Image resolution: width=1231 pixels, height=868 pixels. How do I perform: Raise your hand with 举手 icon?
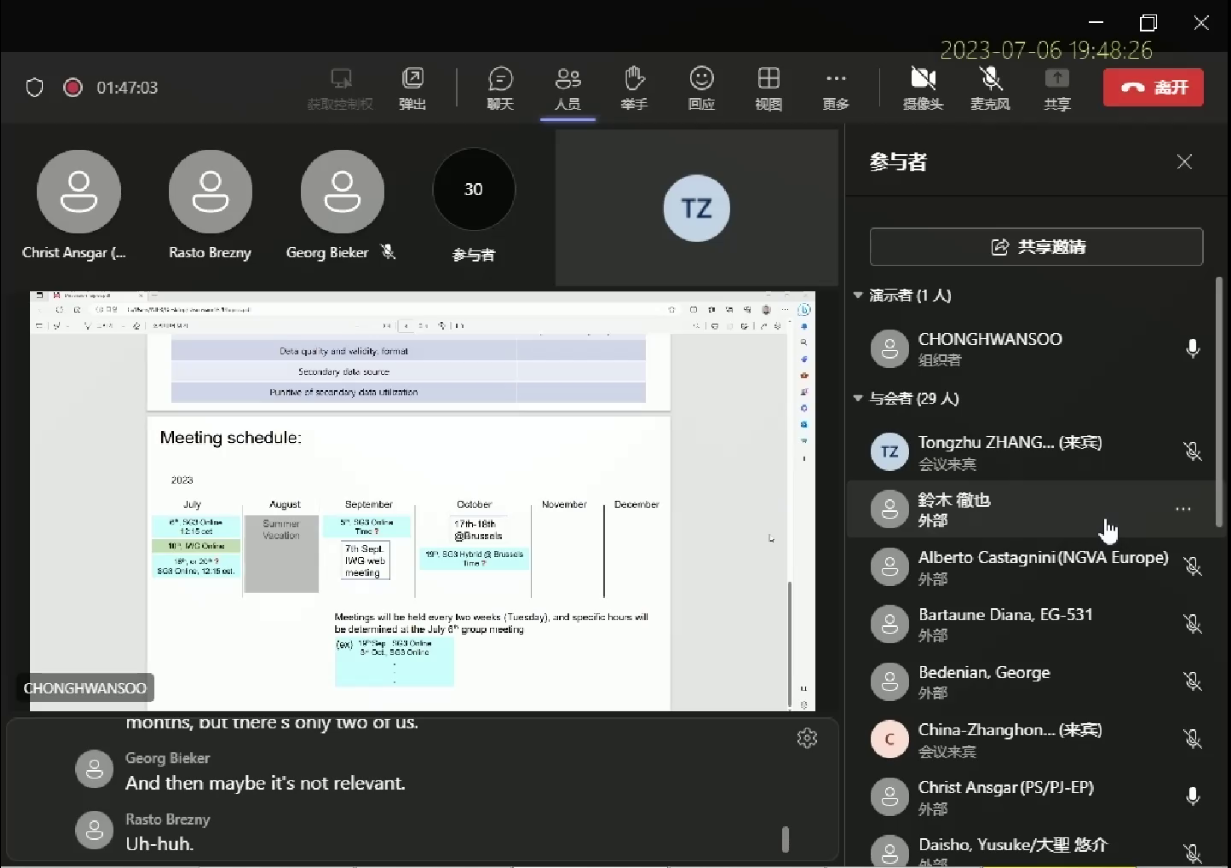[634, 88]
